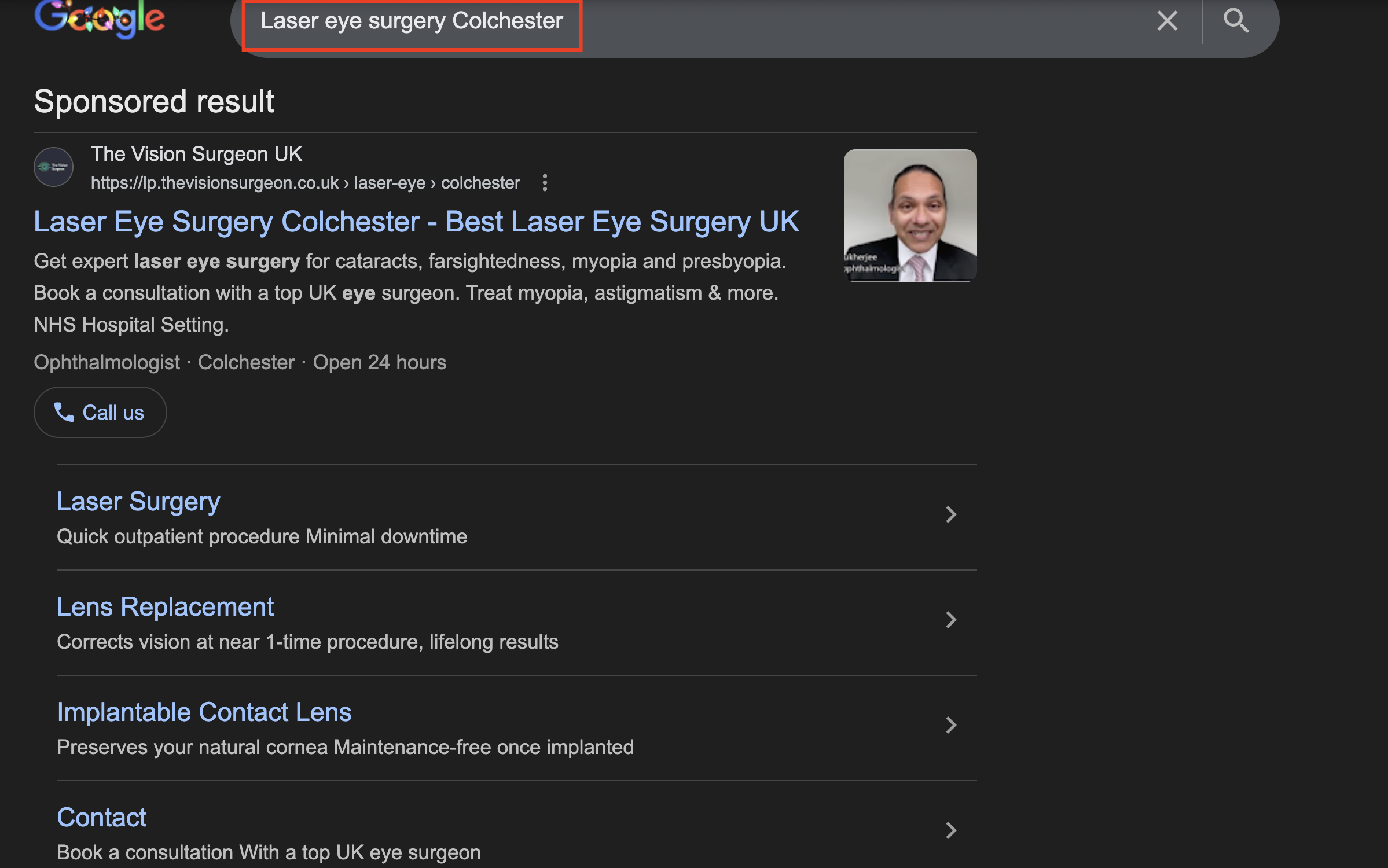
Task: Click the Lens Replacement row chevron
Action: 950,620
